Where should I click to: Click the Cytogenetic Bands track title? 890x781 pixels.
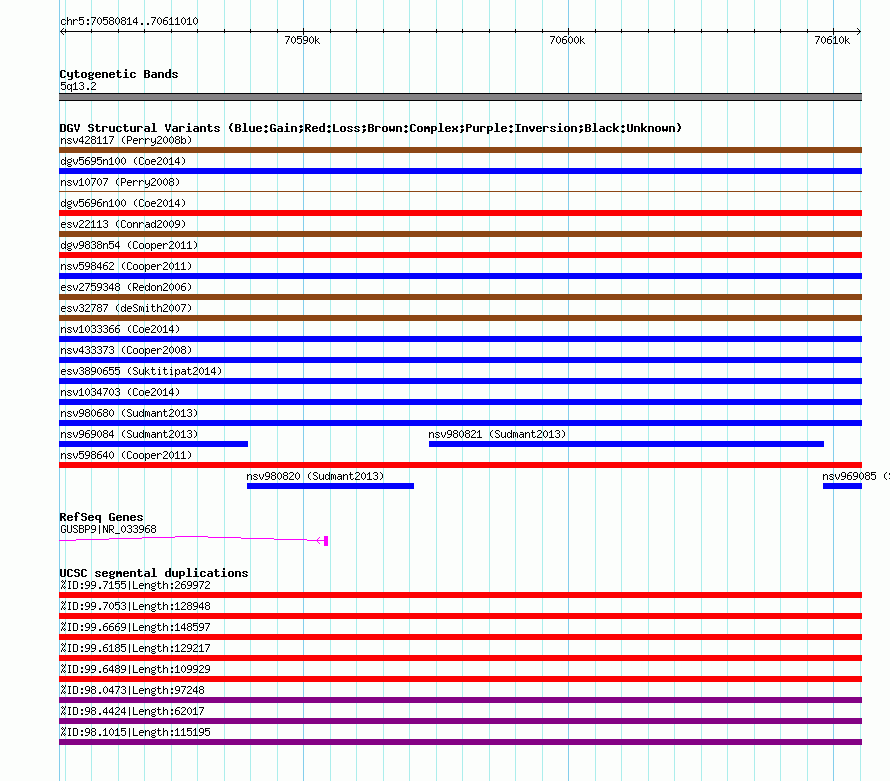tap(119, 74)
